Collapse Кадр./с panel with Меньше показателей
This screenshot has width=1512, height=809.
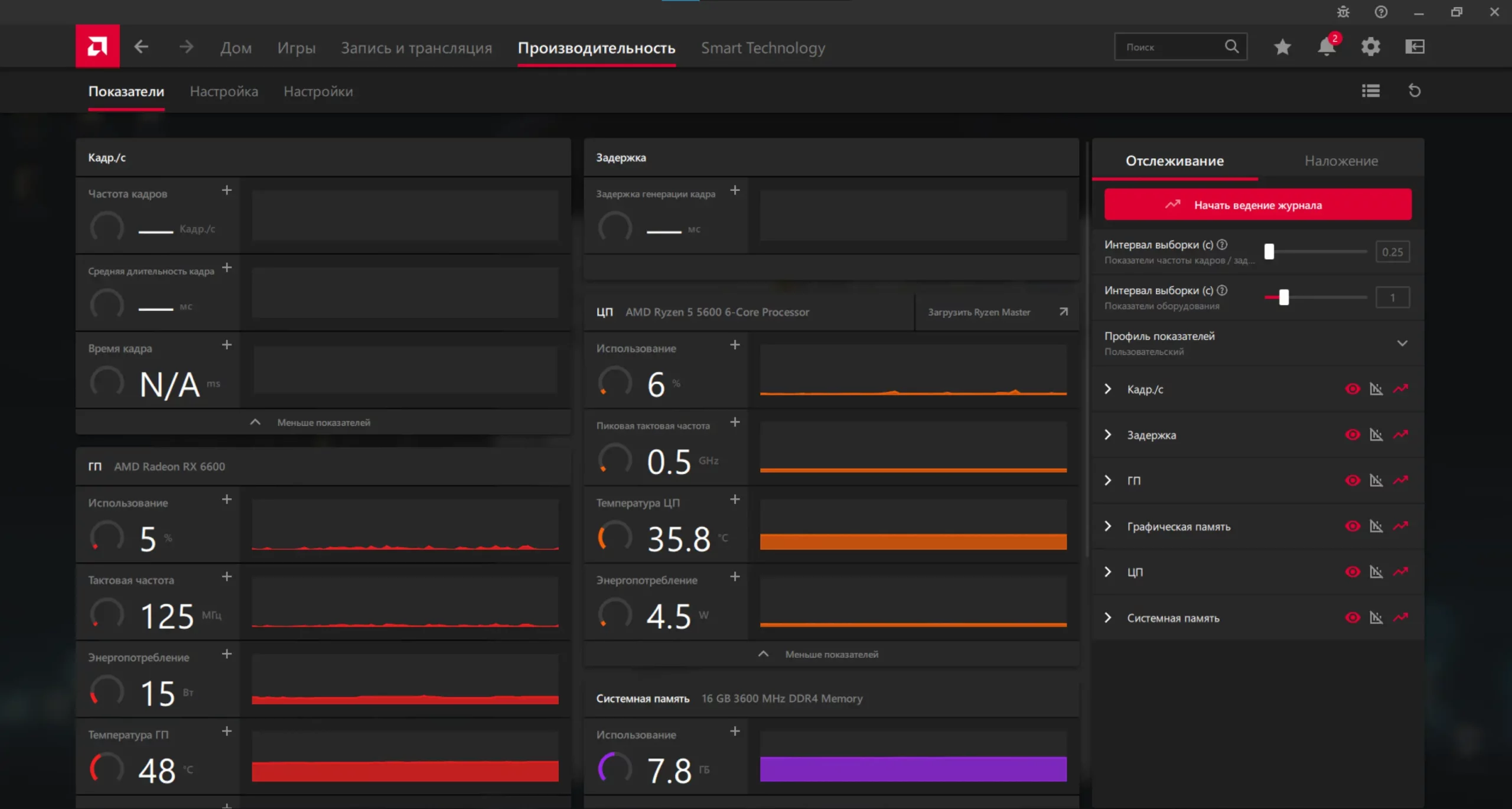click(323, 423)
